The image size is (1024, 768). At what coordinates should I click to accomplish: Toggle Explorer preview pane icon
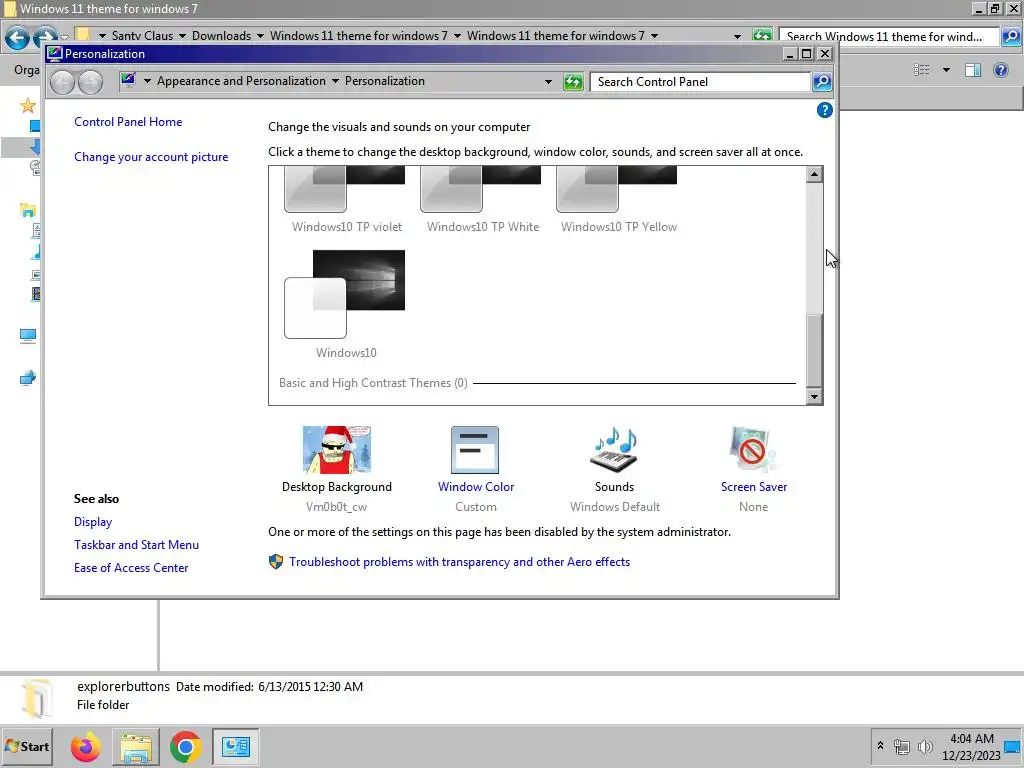973,70
